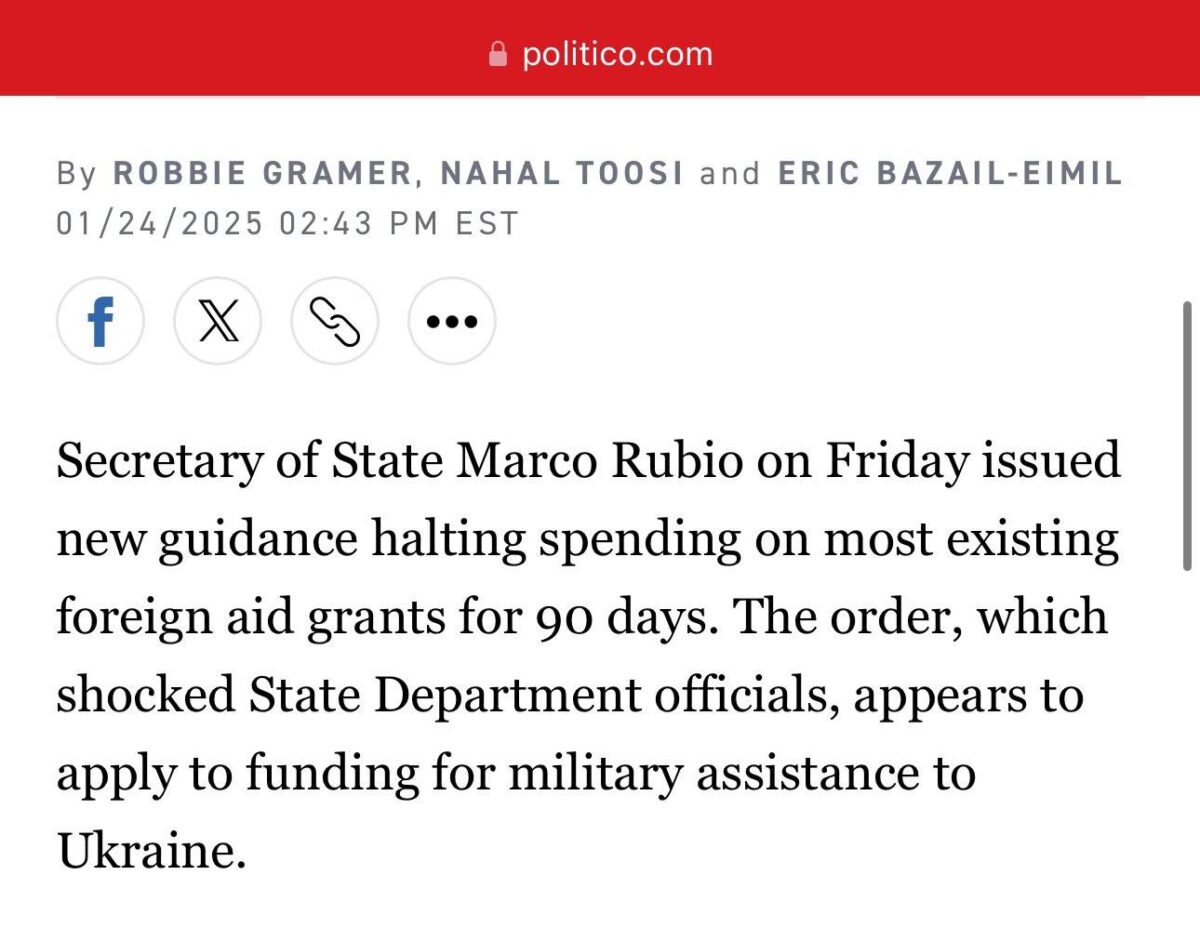Click the 02:43 PM EST timestamp
The width and height of the screenshot is (1200, 928).
click(399, 222)
